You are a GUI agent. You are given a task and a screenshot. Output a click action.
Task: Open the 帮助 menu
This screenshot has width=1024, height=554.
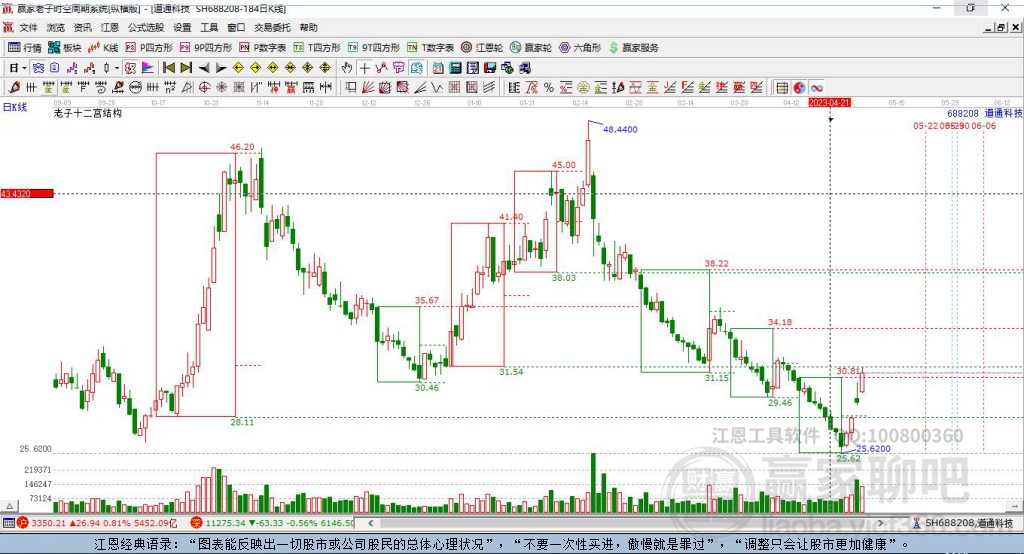308,27
